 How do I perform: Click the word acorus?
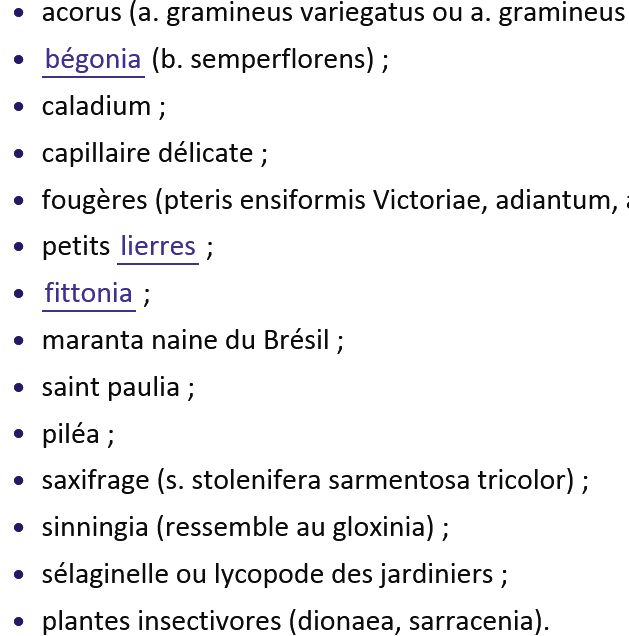pos(82,13)
